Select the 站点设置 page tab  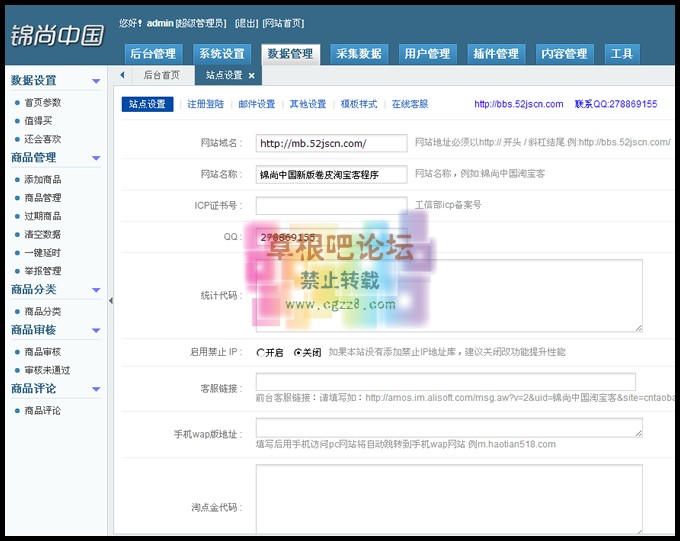[224, 75]
